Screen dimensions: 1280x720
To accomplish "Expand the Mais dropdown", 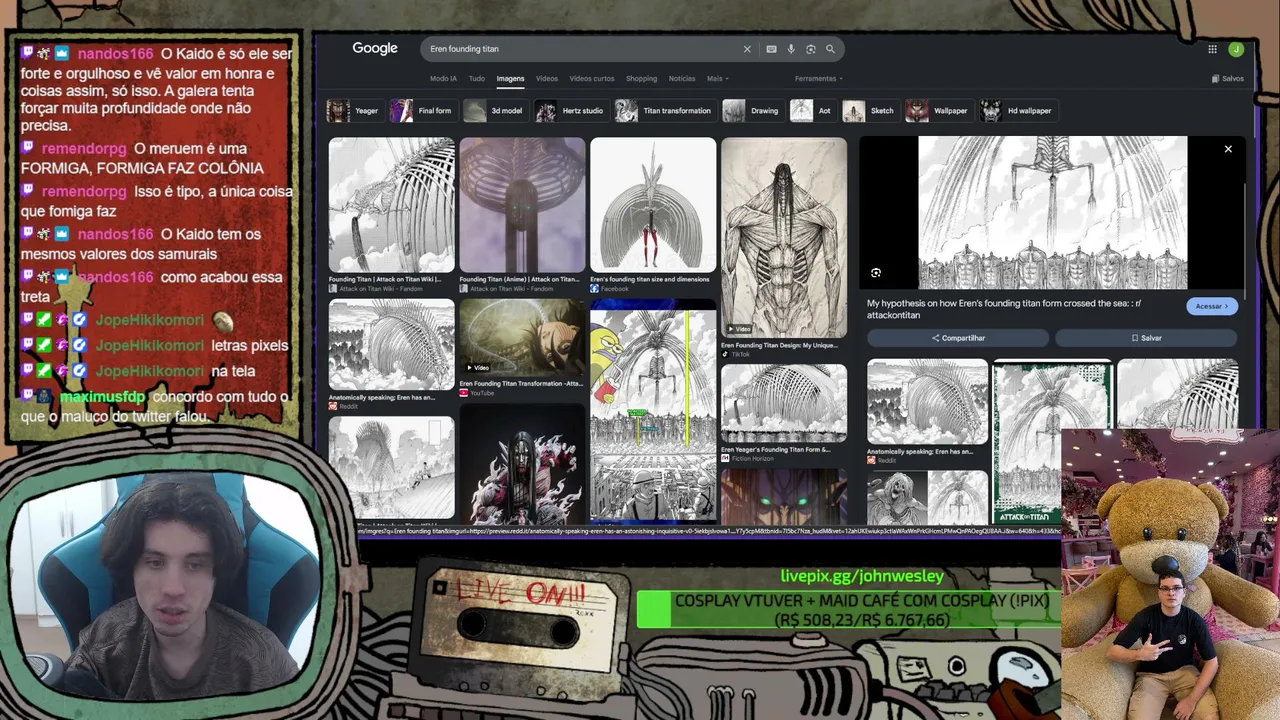I will [x=717, y=79].
